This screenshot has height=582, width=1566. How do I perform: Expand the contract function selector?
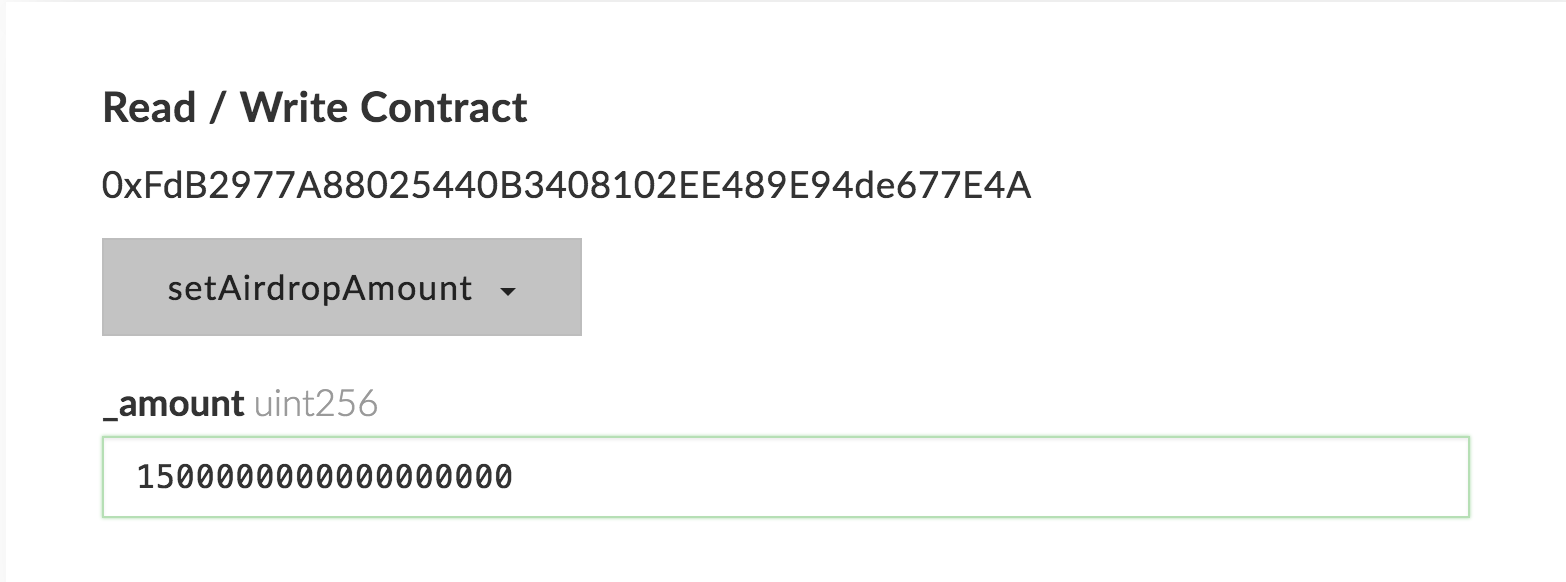(x=341, y=287)
